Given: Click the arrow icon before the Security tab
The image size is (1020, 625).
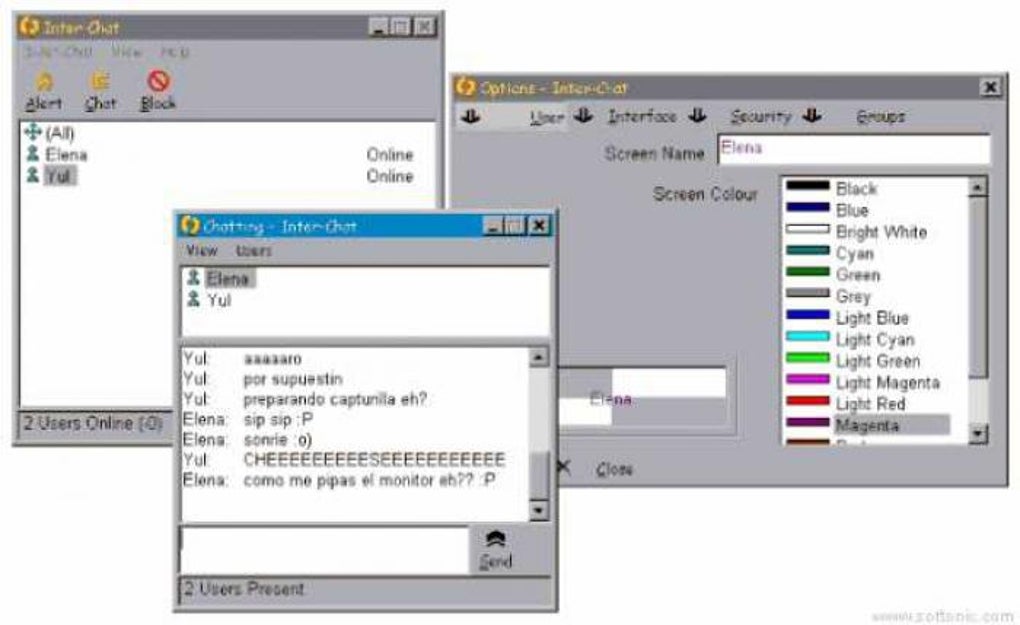Looking at the screenshot, I should pos(697,115).
